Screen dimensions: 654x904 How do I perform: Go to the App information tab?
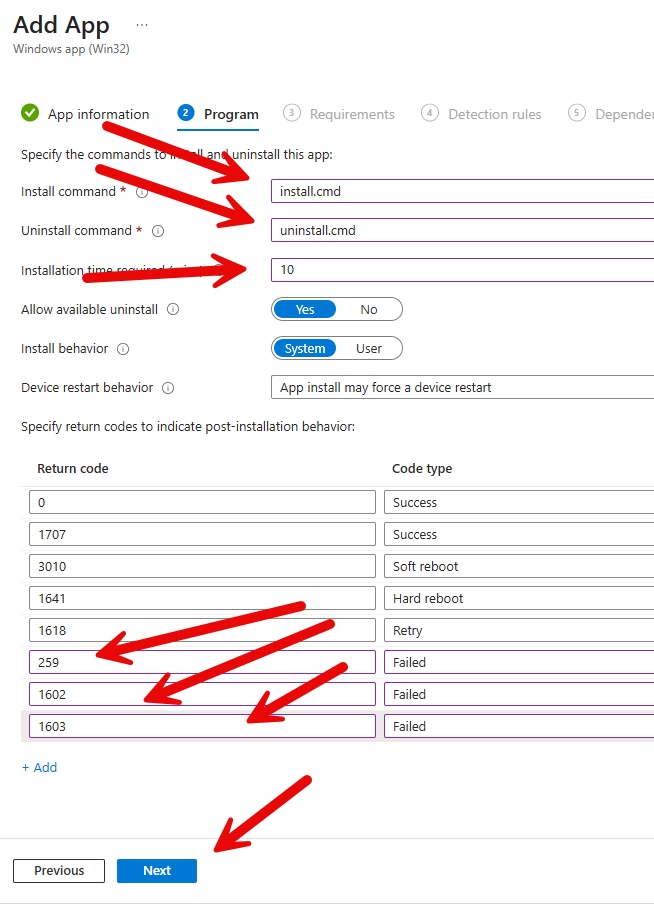(x=98, y=114)
